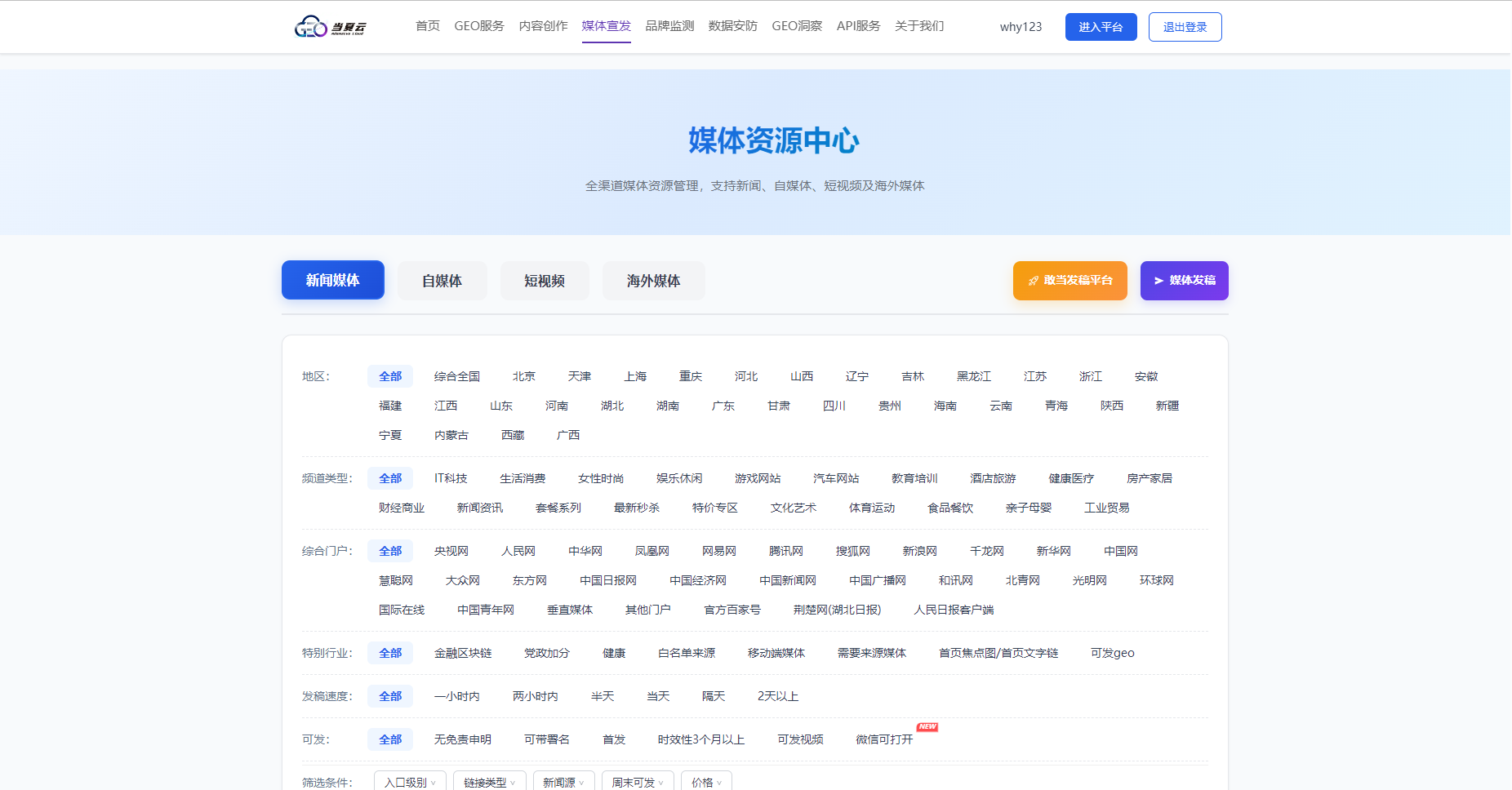Select 全部 in 特别行业 filter

[390, 653]
